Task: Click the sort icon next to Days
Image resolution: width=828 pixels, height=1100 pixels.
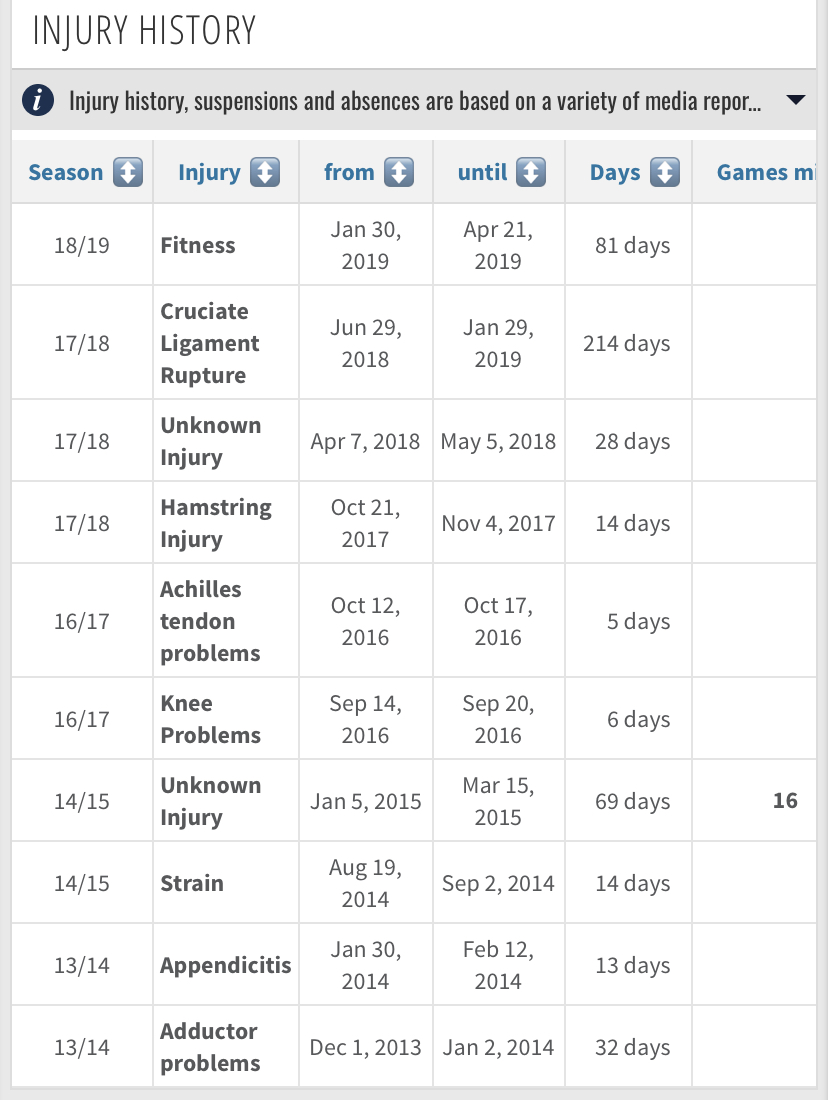Action: pos(665,173)
